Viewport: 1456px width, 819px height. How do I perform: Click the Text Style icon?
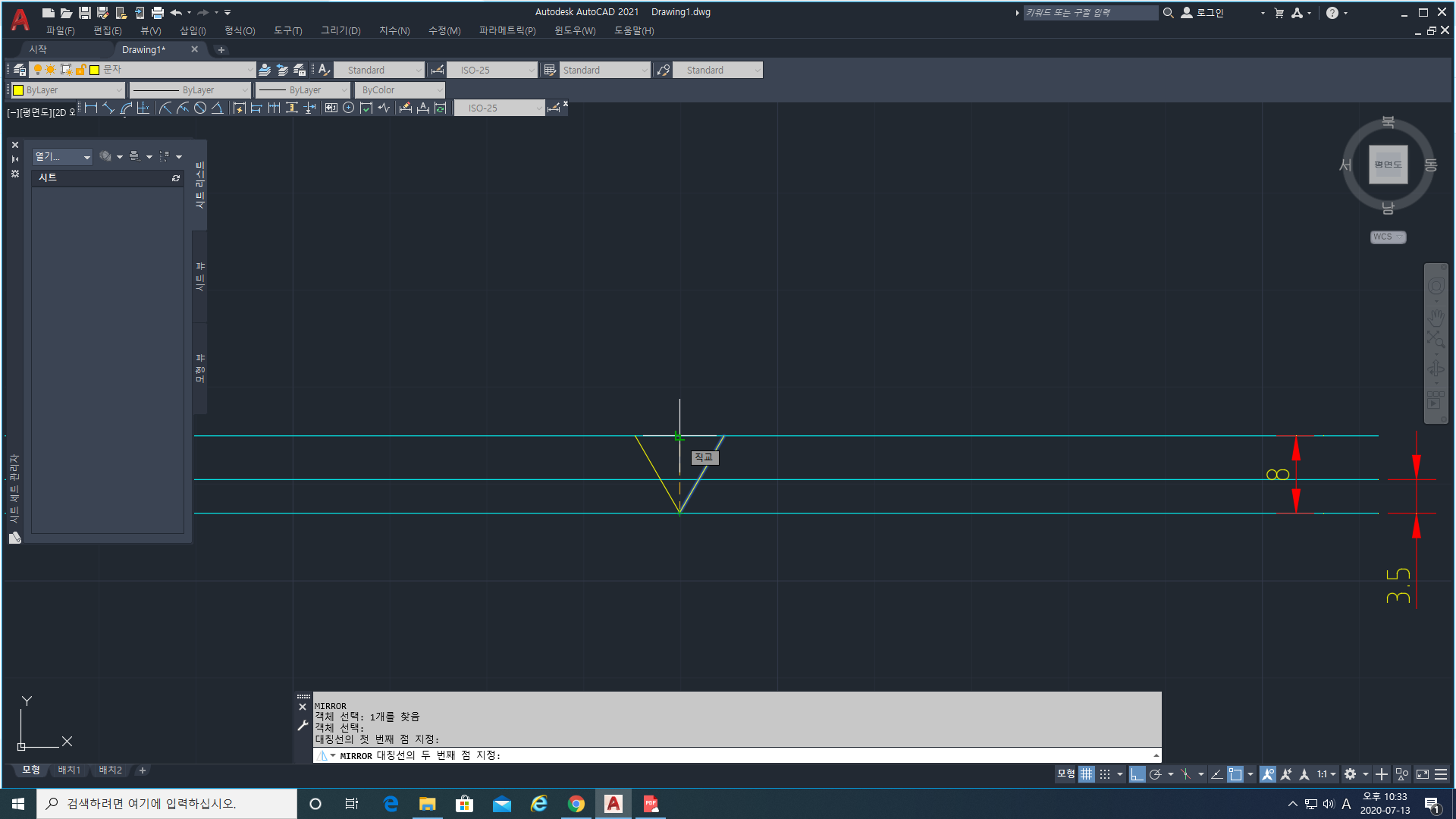pos(324,70)
